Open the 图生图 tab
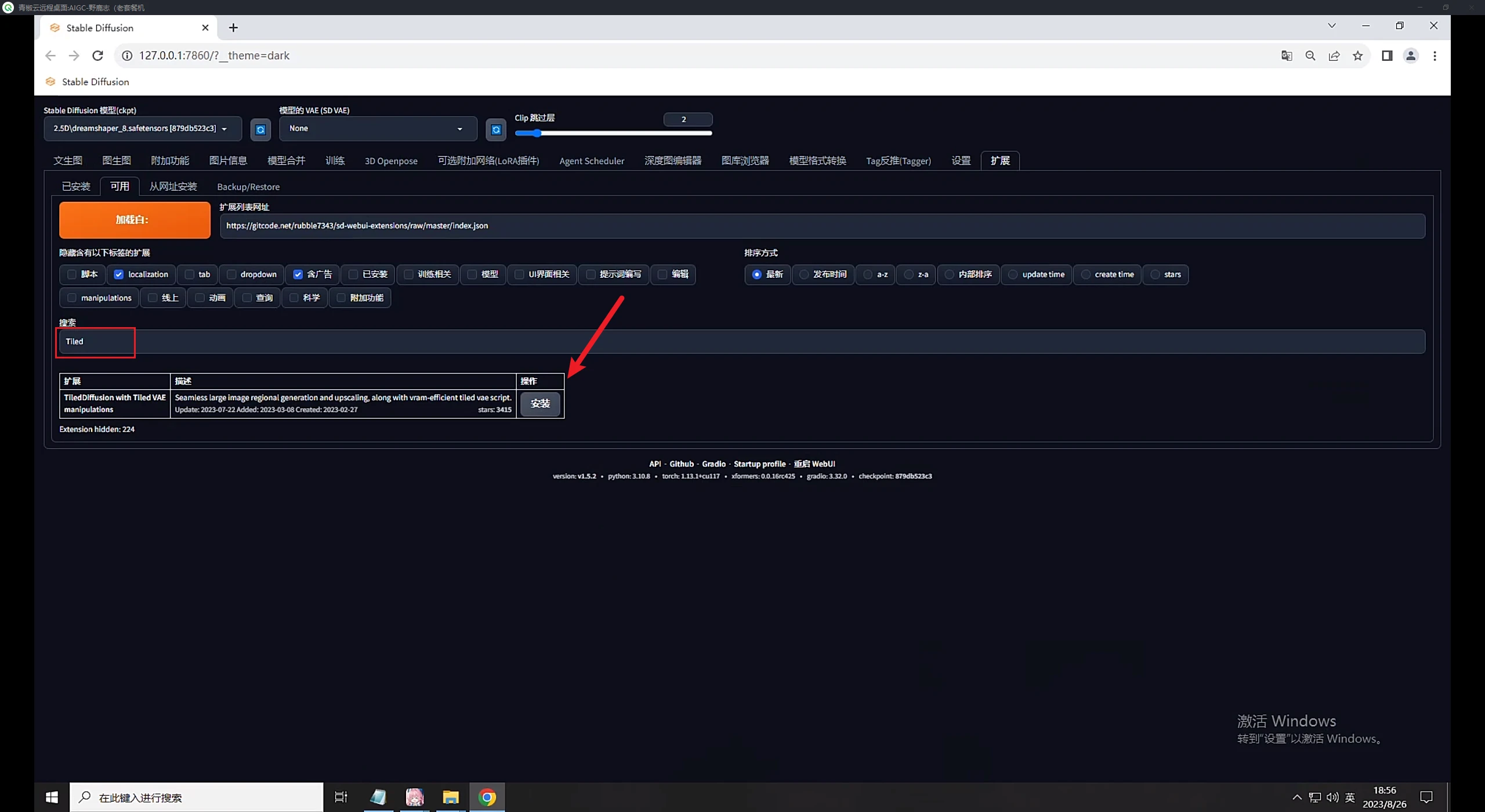This screenshot has height=812, width=1485. (116, 161)
